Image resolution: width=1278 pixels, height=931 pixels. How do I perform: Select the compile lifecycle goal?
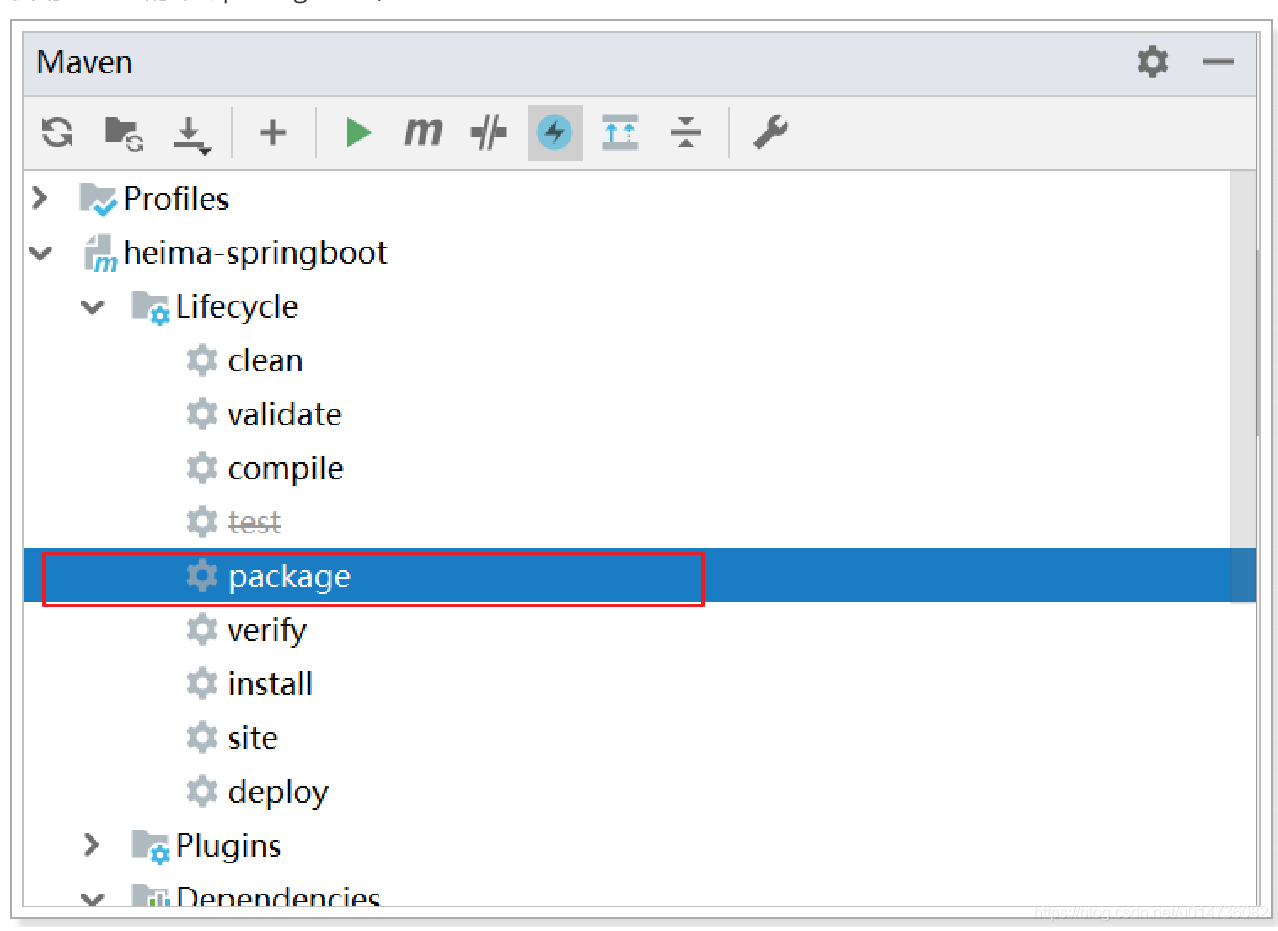point(285,468)
